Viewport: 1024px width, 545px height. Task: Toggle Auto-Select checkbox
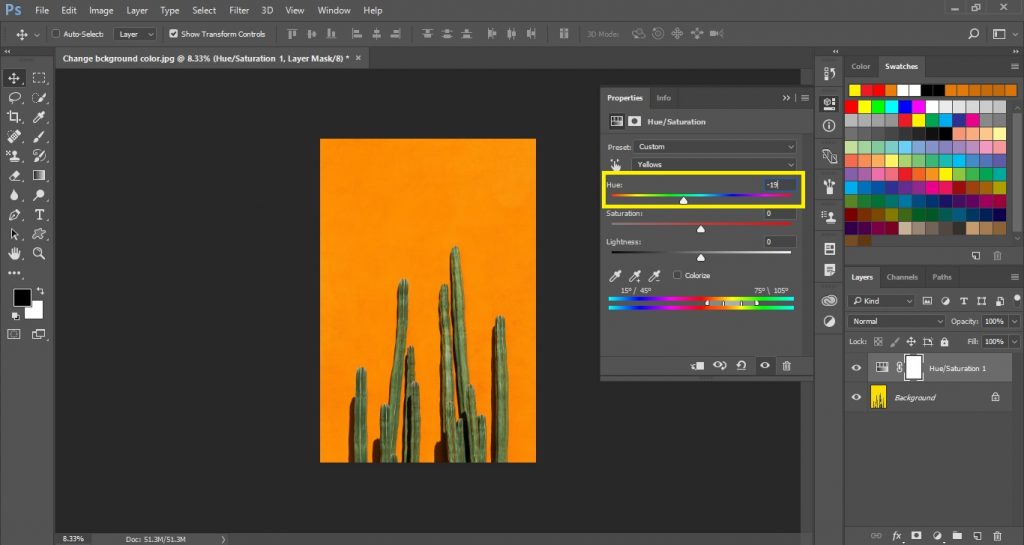click(56, 34)
